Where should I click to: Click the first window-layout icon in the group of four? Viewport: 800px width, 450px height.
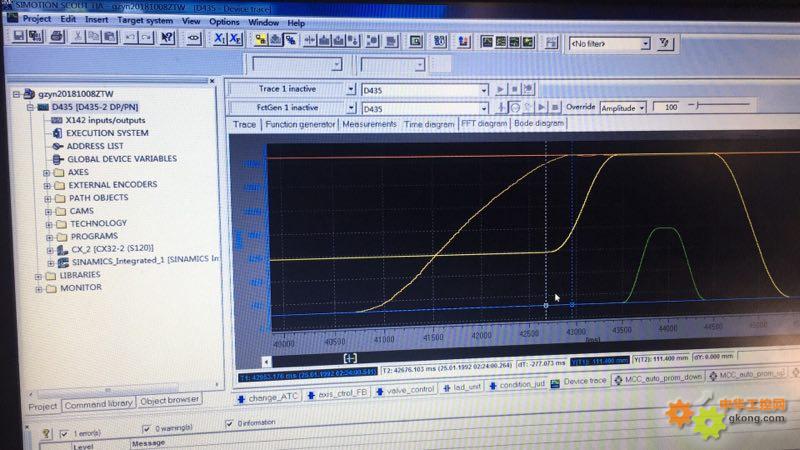coord(487,42)
